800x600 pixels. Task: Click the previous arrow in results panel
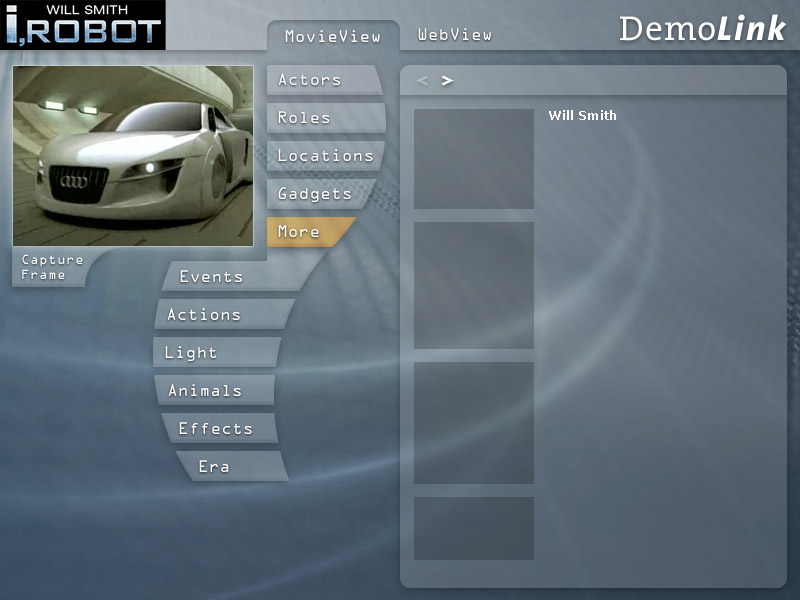click(x=423, y=80)
